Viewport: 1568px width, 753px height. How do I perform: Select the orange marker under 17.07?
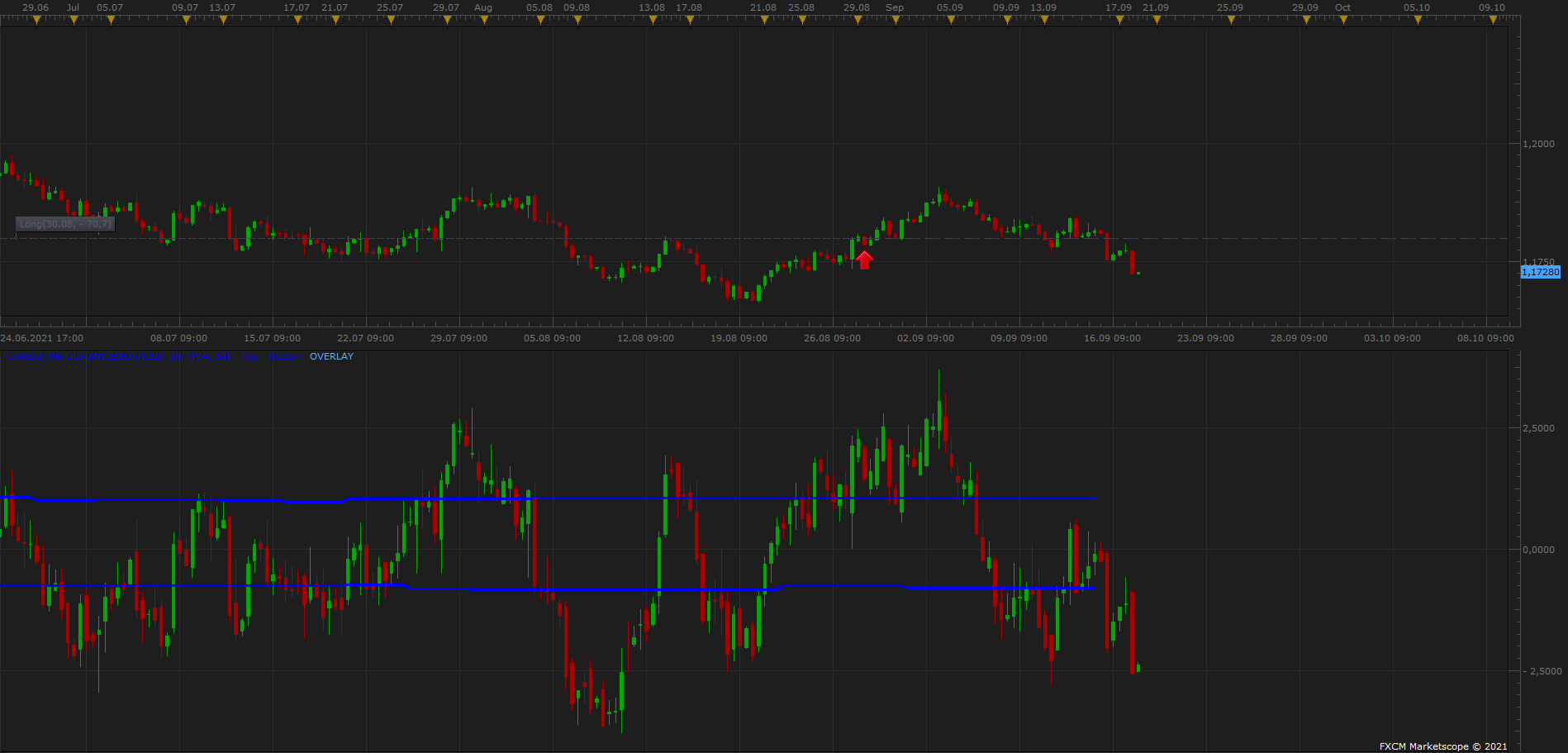pos(297,21)
